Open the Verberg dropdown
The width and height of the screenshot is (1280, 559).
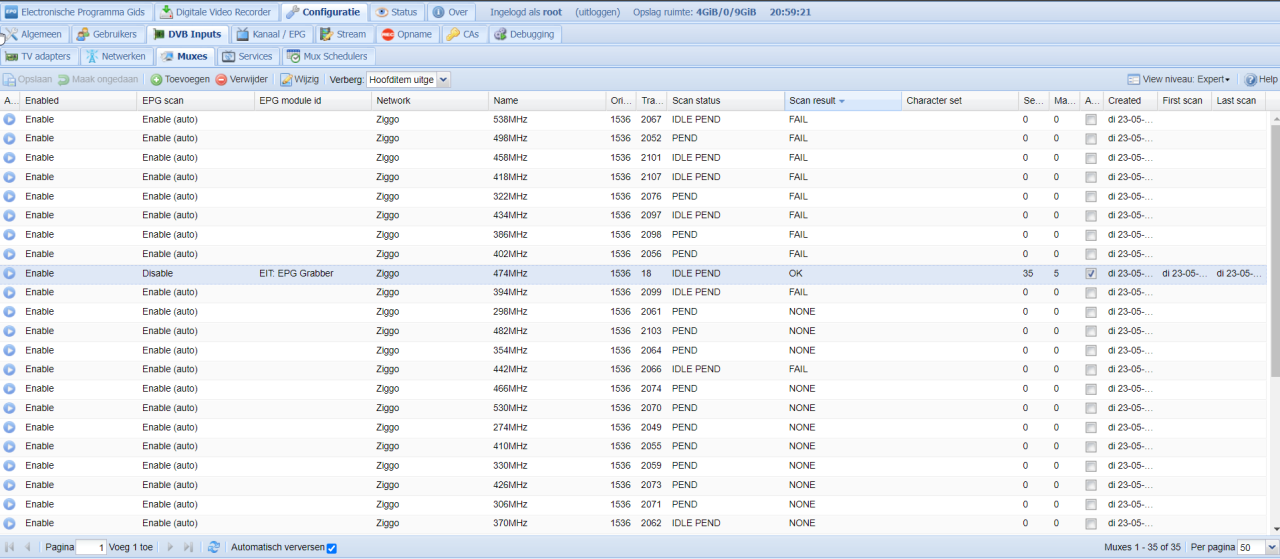tap(443, 79)
